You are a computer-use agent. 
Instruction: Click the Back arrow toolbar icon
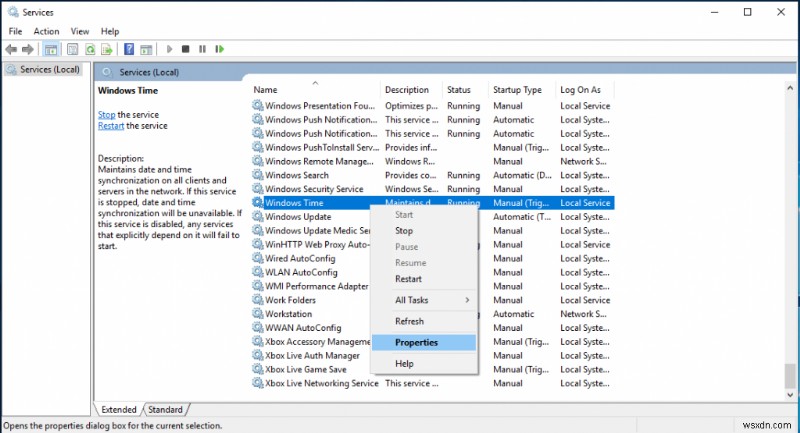click(x=11, y=49)
